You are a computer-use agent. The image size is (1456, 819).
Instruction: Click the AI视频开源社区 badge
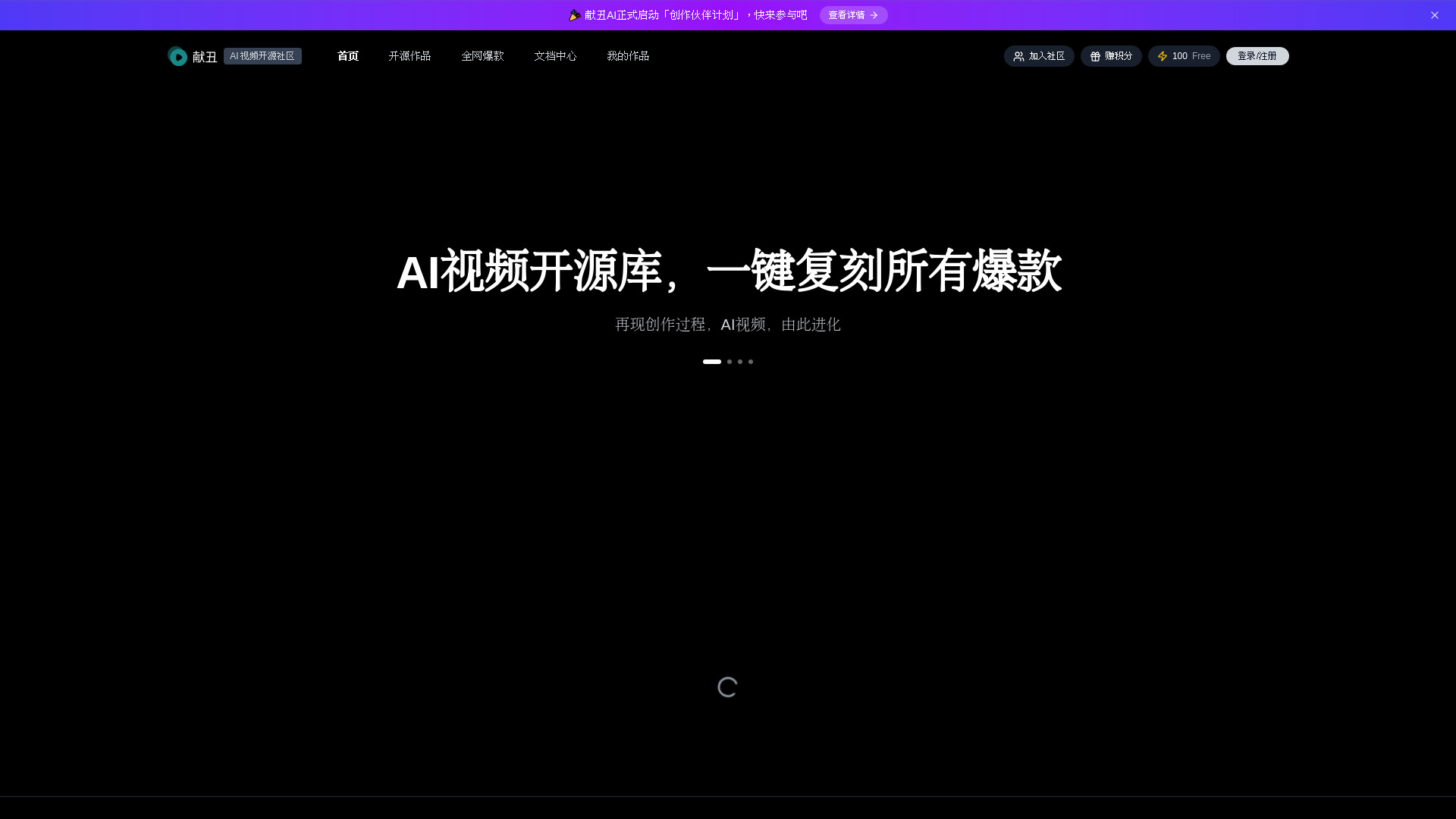[262, 56]
